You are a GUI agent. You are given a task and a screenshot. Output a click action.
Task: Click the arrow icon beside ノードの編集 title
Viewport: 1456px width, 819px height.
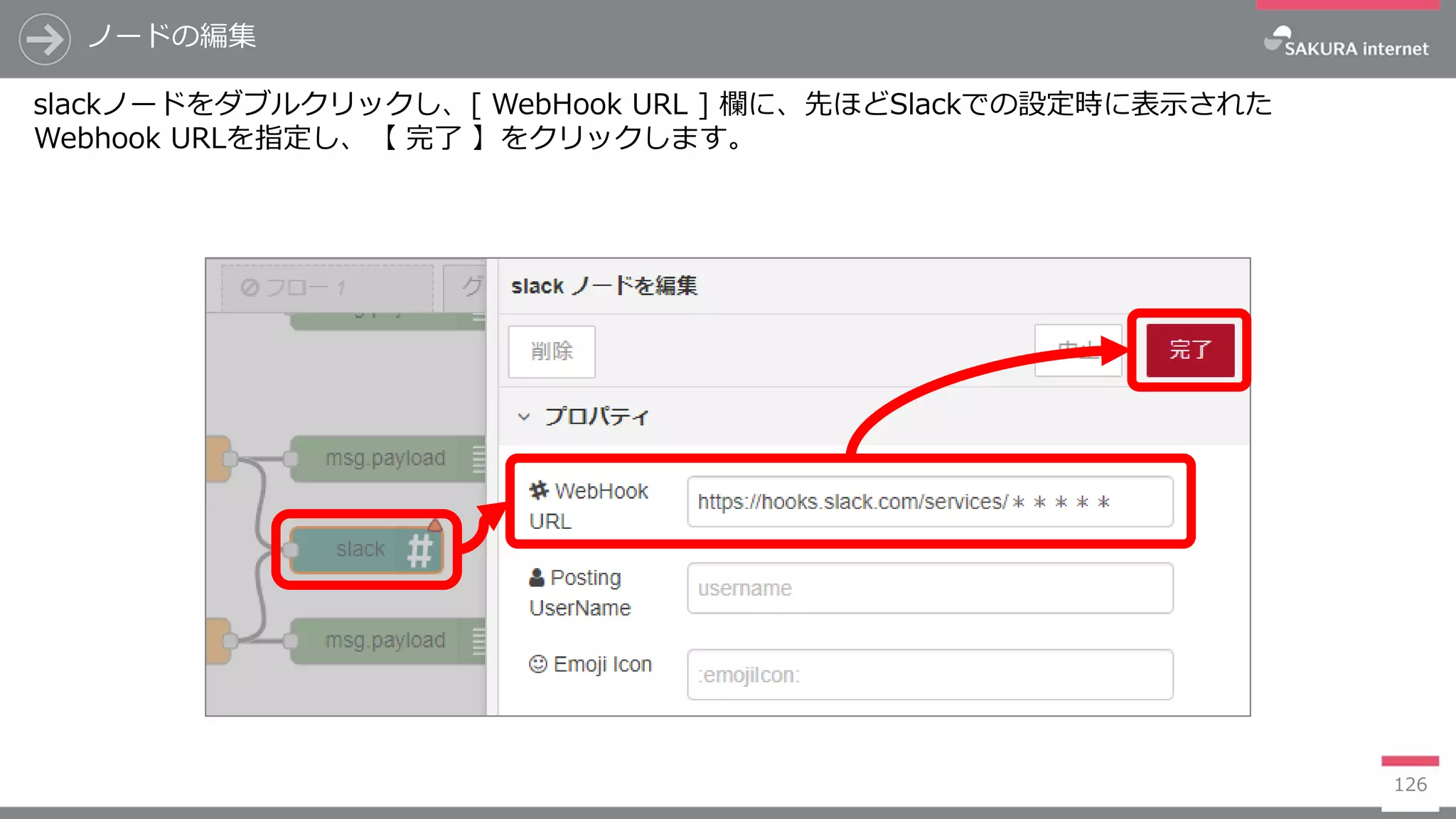[45, 39]
